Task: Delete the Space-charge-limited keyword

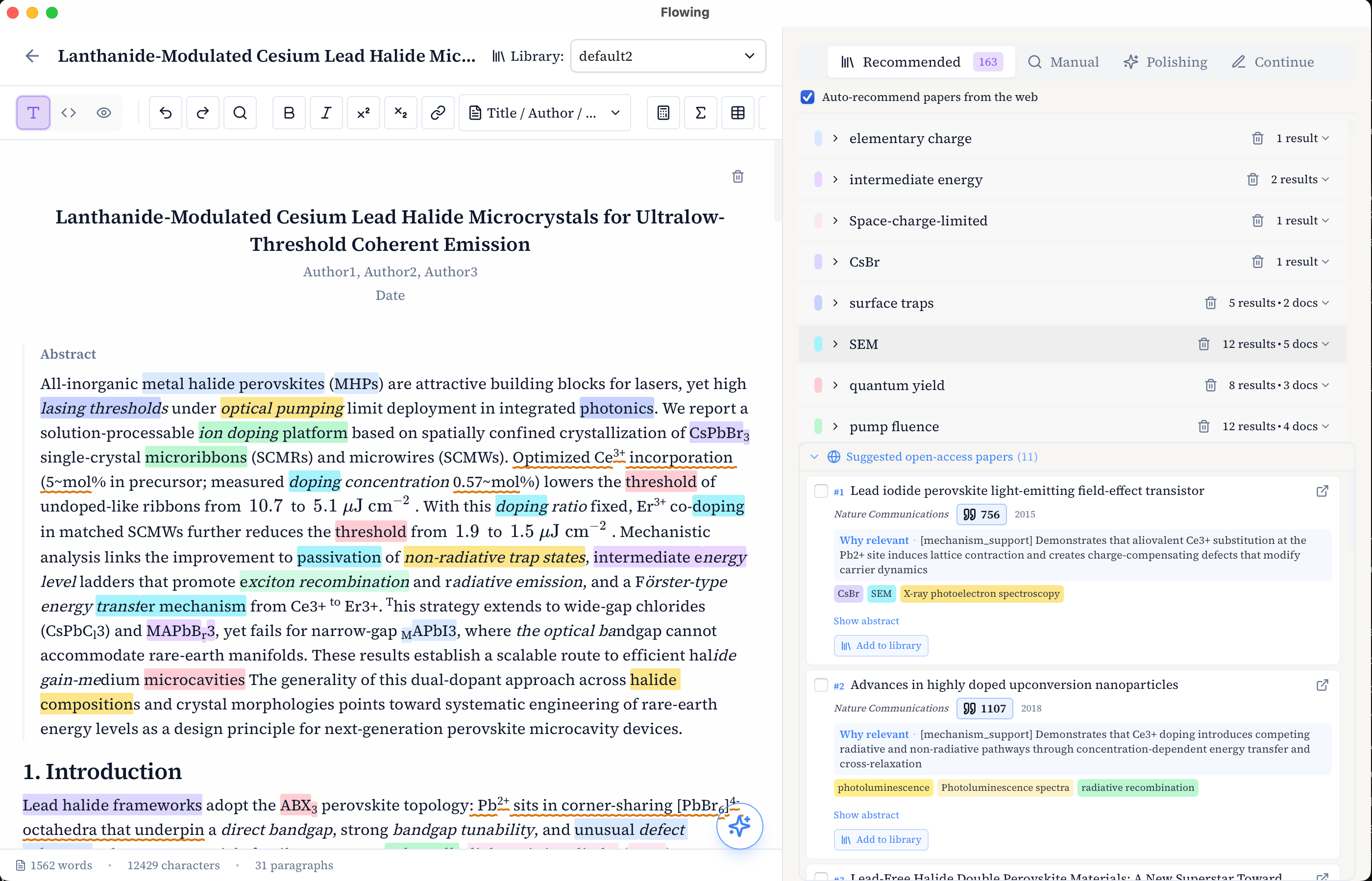Action: click(x=1257, y=220)
